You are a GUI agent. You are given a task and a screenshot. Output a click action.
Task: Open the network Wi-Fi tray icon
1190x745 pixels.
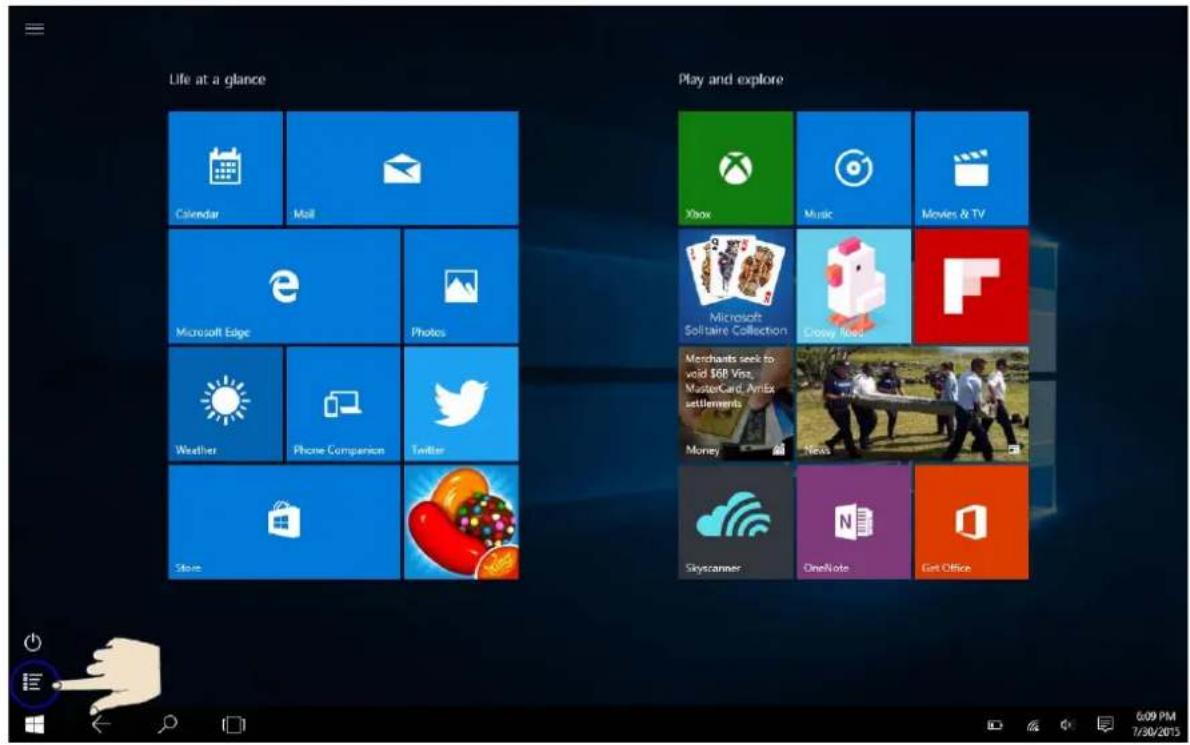[x=1033, y=725]
